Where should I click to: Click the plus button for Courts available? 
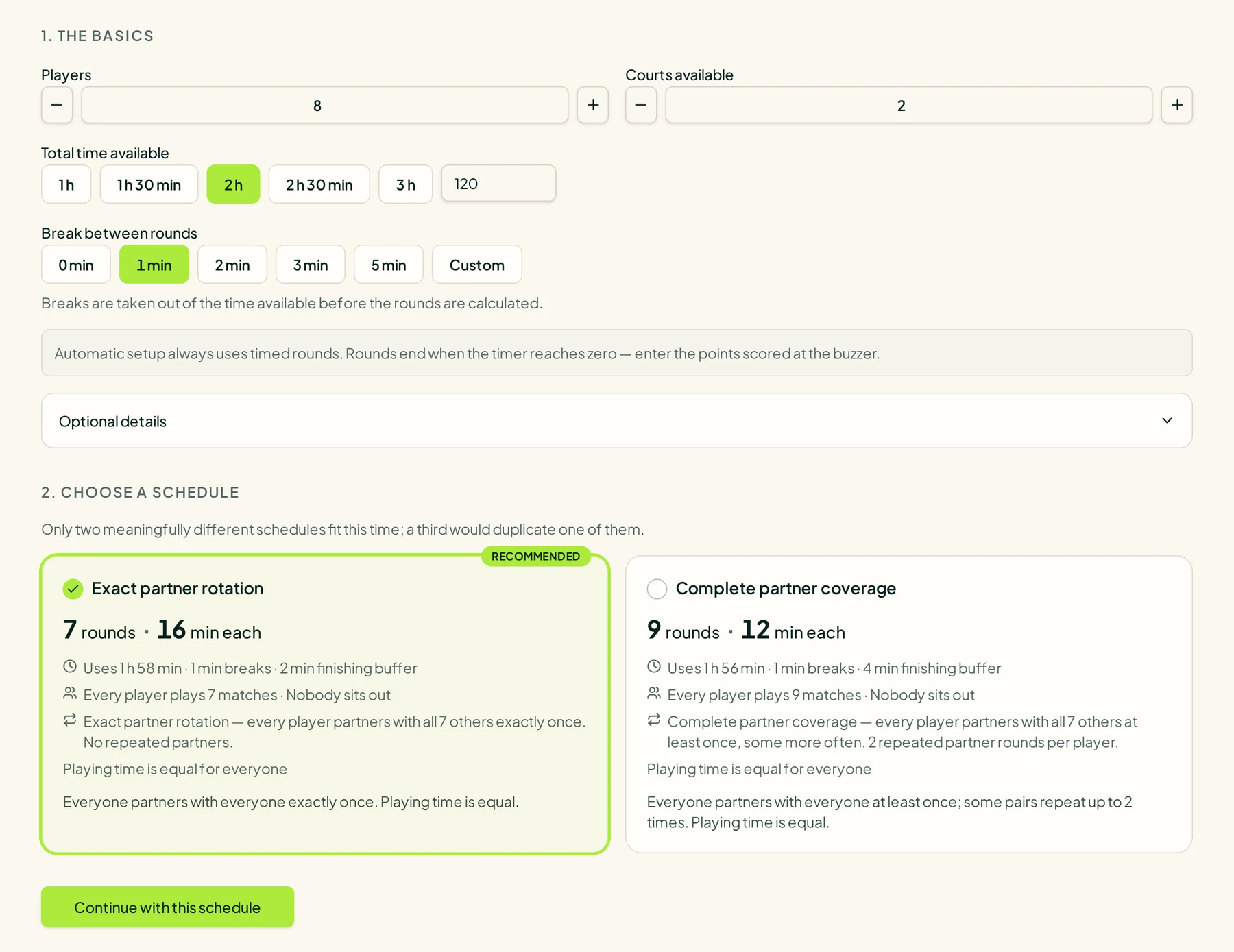(1177, 105)
